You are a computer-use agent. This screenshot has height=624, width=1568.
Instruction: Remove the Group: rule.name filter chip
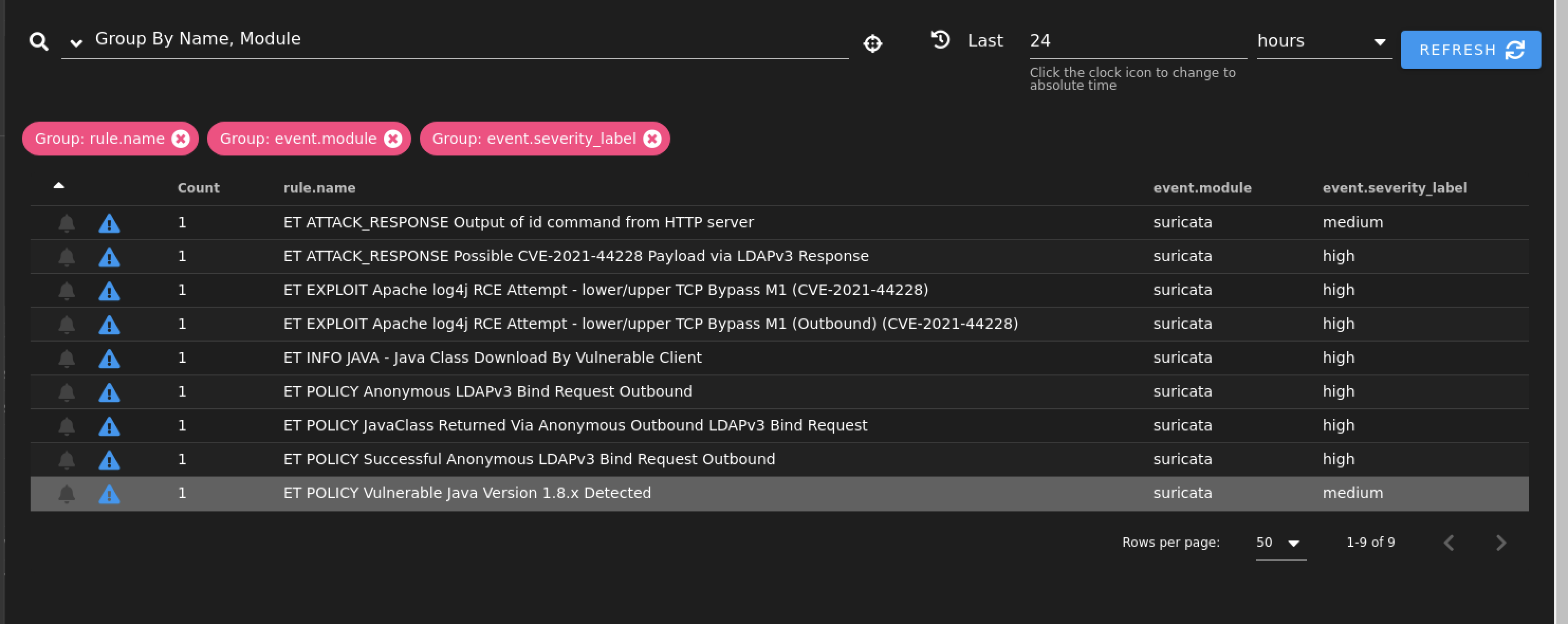coord(181,139)
